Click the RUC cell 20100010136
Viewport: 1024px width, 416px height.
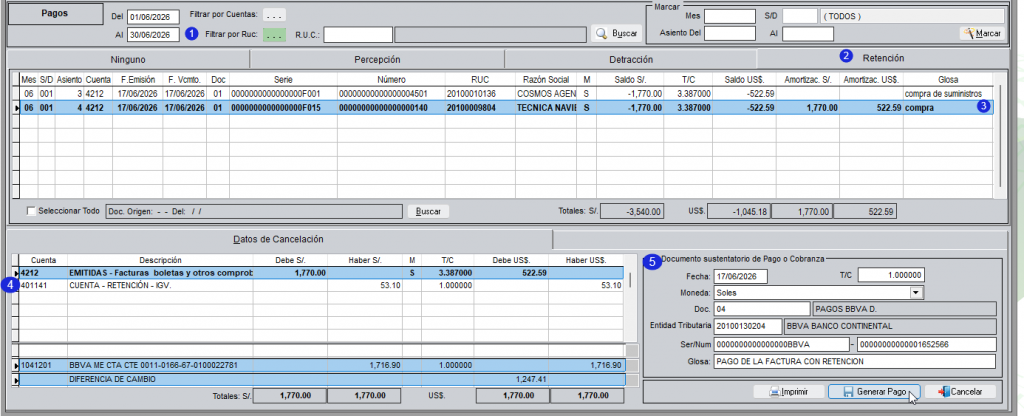coord(481,93)
